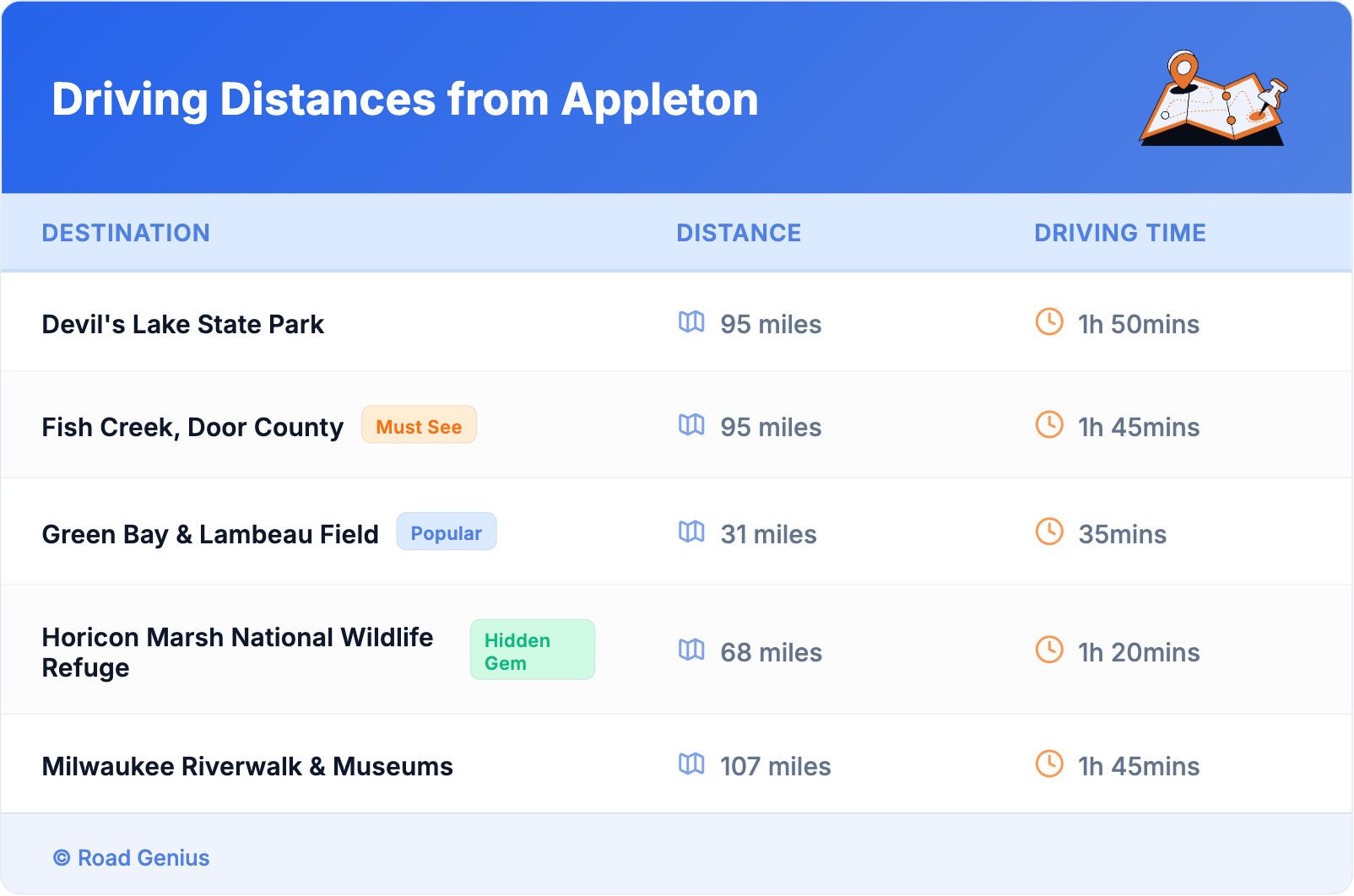Click the map icon in Devil's Lake row
This screenshot has width=1354, height=896.
tap(691, 321)
